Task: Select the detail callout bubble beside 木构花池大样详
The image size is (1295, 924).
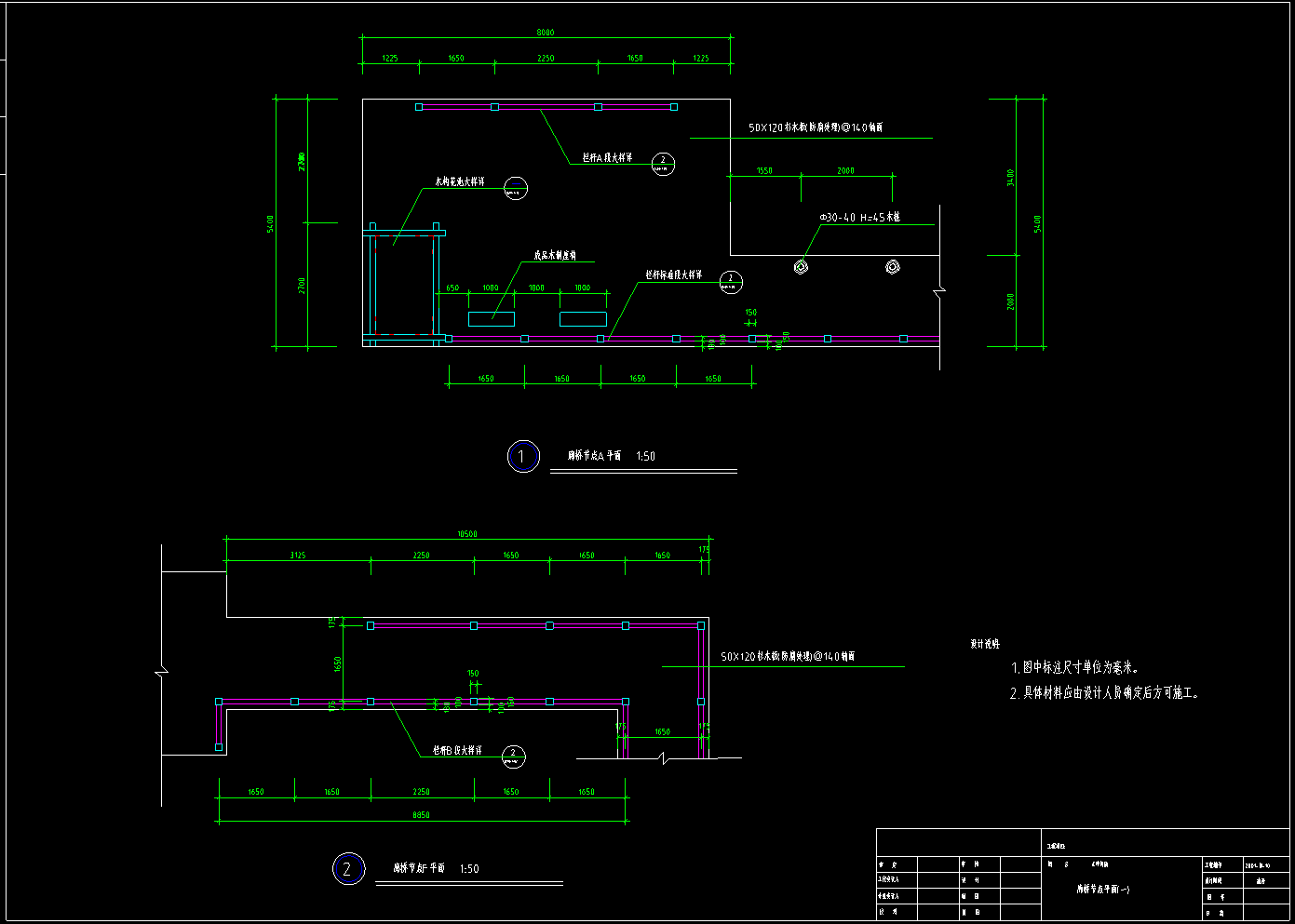Action: (516, 189)
